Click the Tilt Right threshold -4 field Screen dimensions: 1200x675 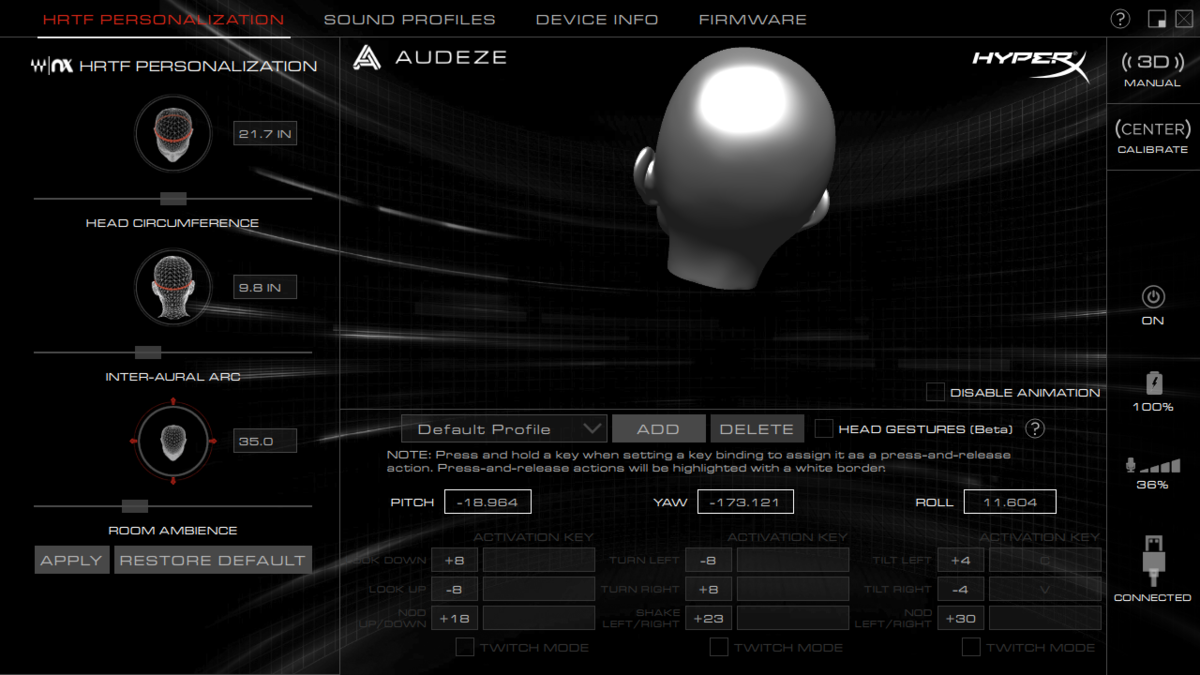[x=960, y=589]
